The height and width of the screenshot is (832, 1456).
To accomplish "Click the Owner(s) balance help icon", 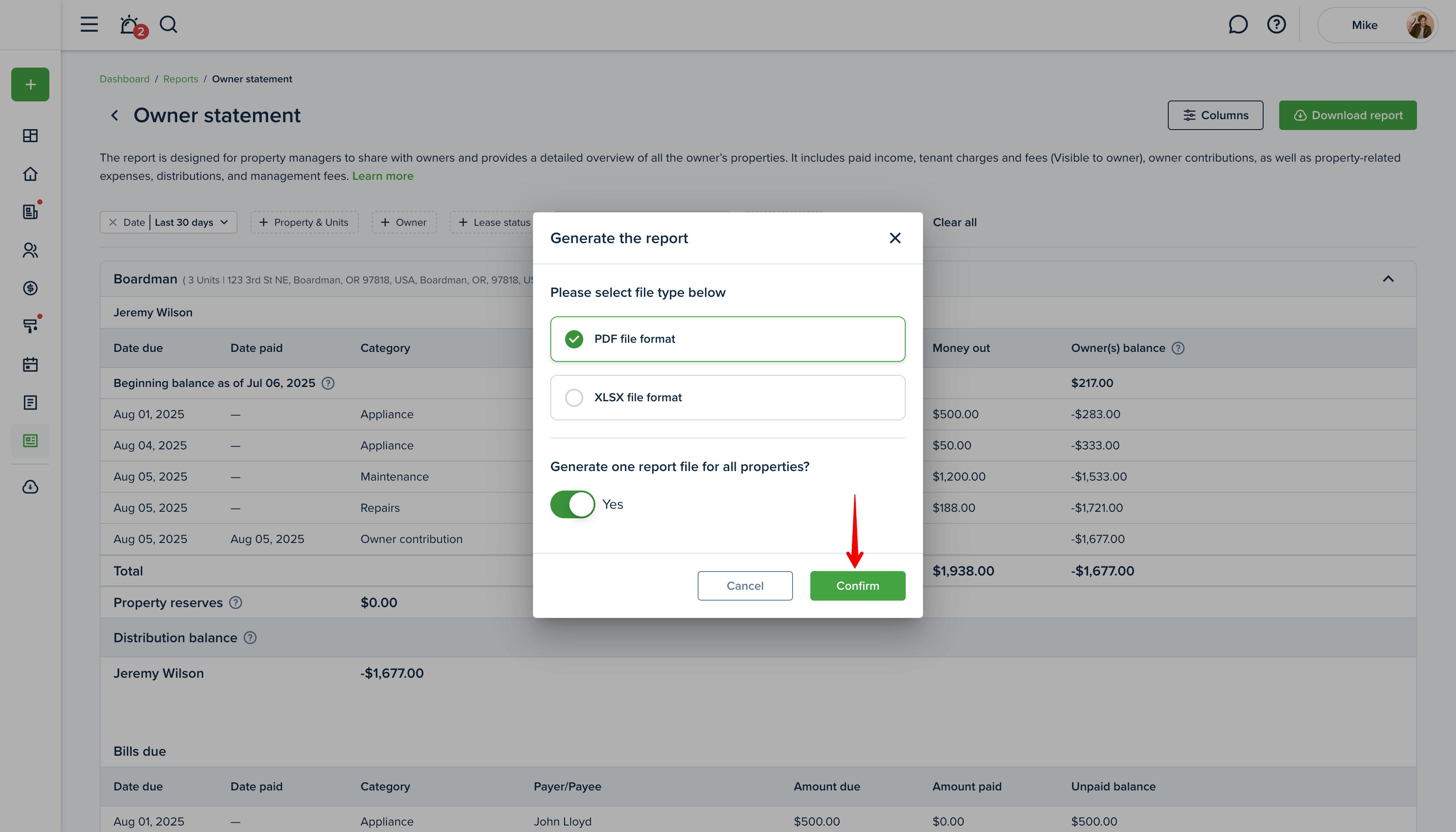I will point(1178,348).
